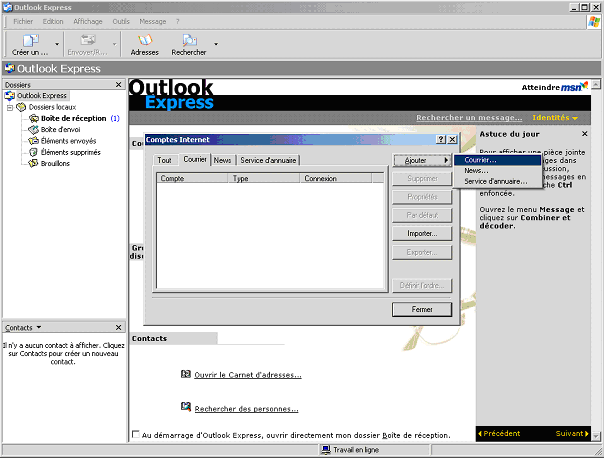Open the Contacts pane dropdown
This screenshot has width=604, height=459.
click(x=39, y=327)
